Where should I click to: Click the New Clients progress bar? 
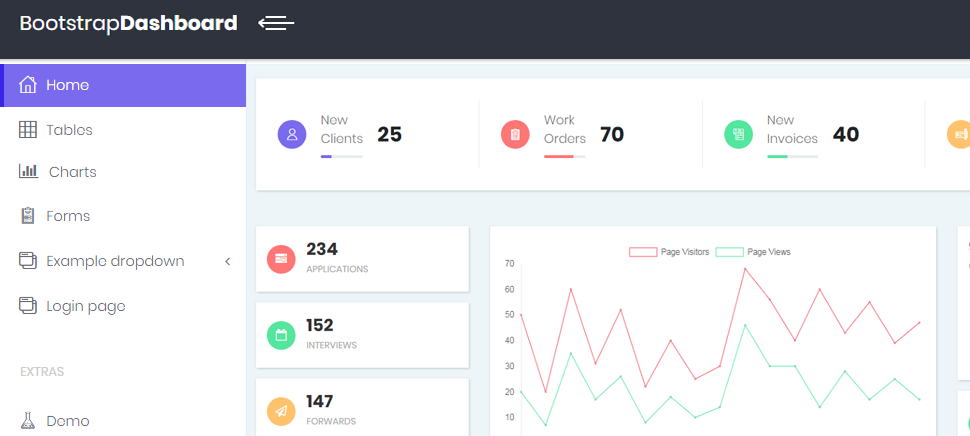pyautogui.click(x=341, y=156)
